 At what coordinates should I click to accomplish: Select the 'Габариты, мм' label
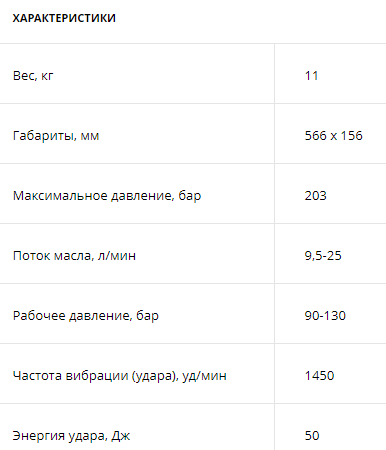click(56, 136)
